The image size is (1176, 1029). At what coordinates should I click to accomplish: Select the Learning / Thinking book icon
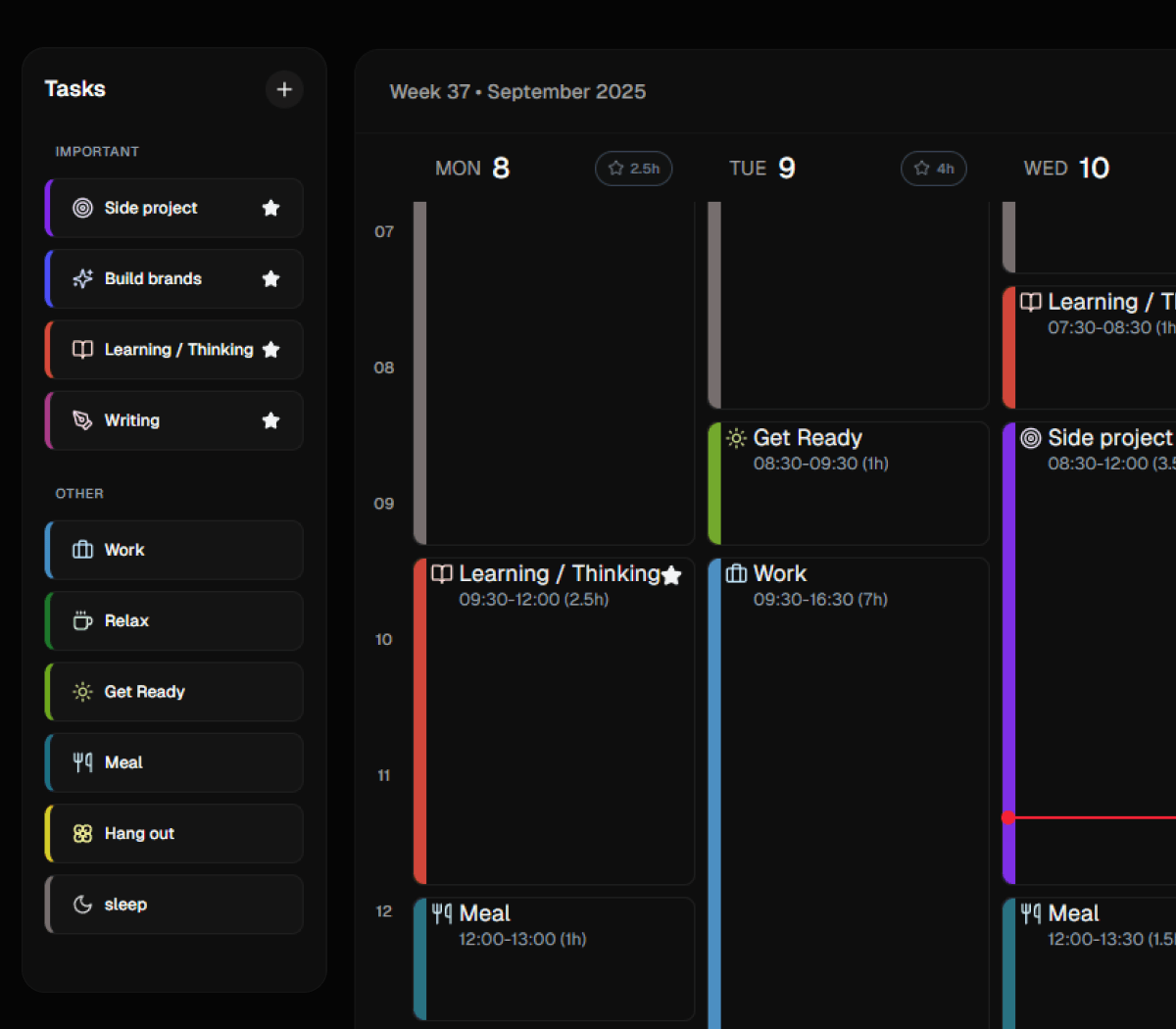click(81, 349)
